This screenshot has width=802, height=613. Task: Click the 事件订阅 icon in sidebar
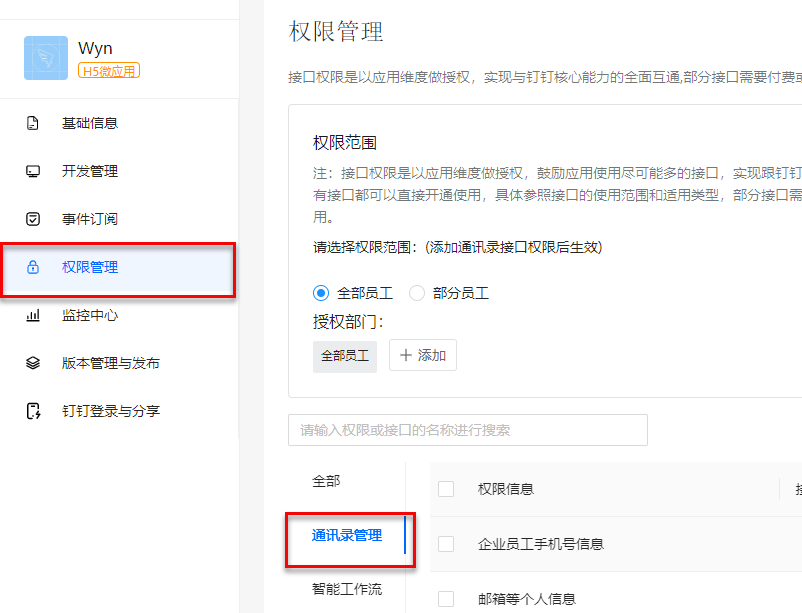click(33, 219)
